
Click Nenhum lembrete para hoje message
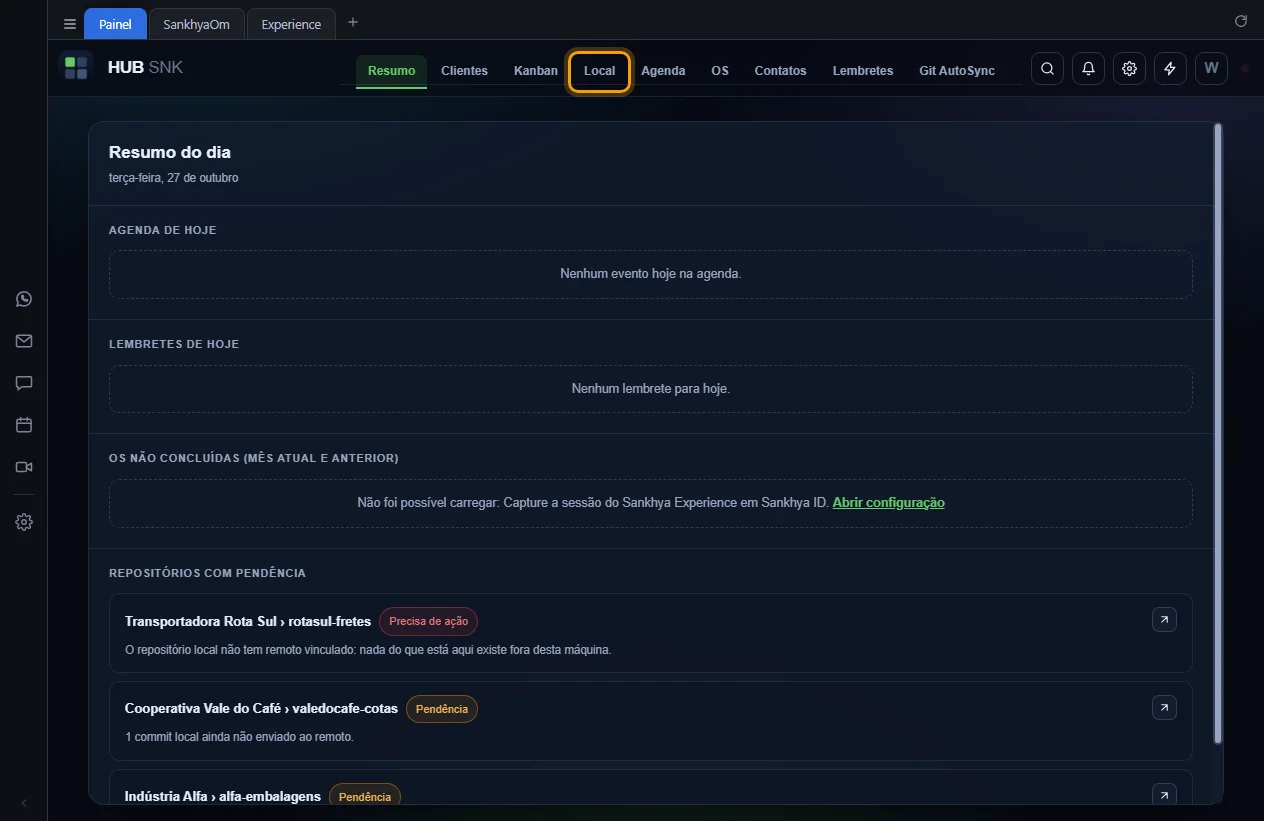pos(651,388)
